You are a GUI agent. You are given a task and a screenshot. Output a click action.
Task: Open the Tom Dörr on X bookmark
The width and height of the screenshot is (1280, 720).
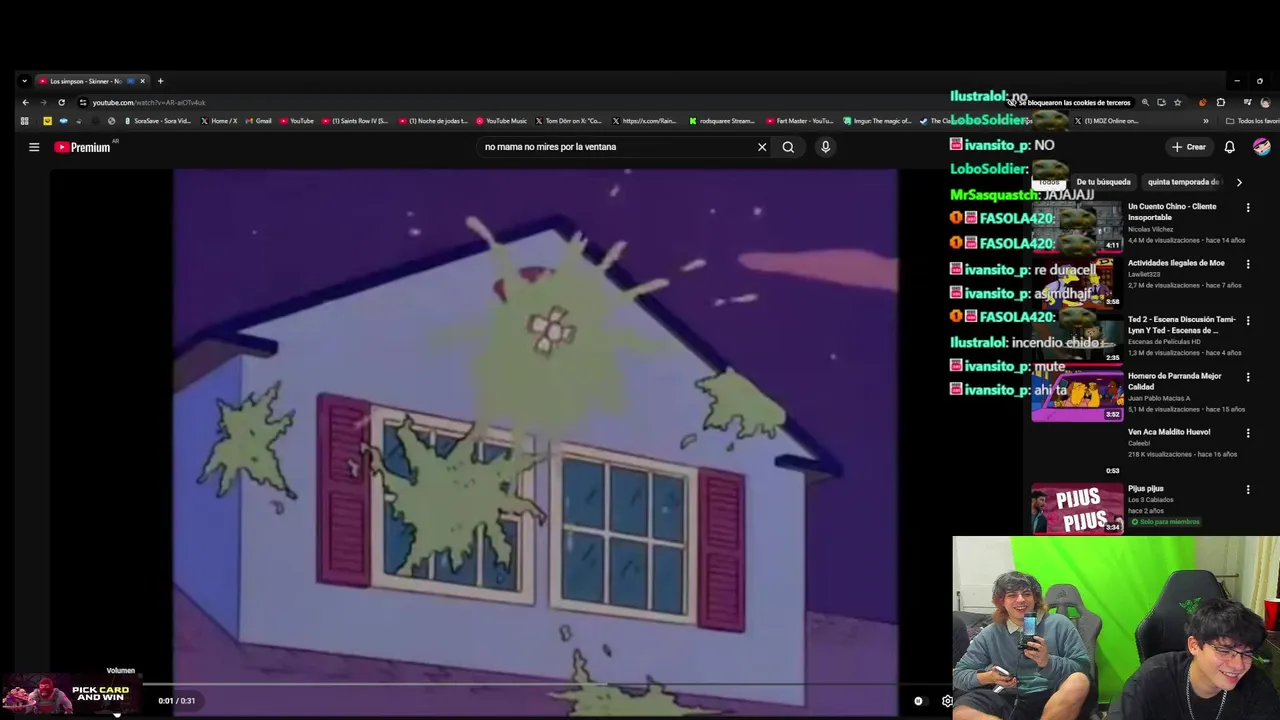tap(569, 121)
